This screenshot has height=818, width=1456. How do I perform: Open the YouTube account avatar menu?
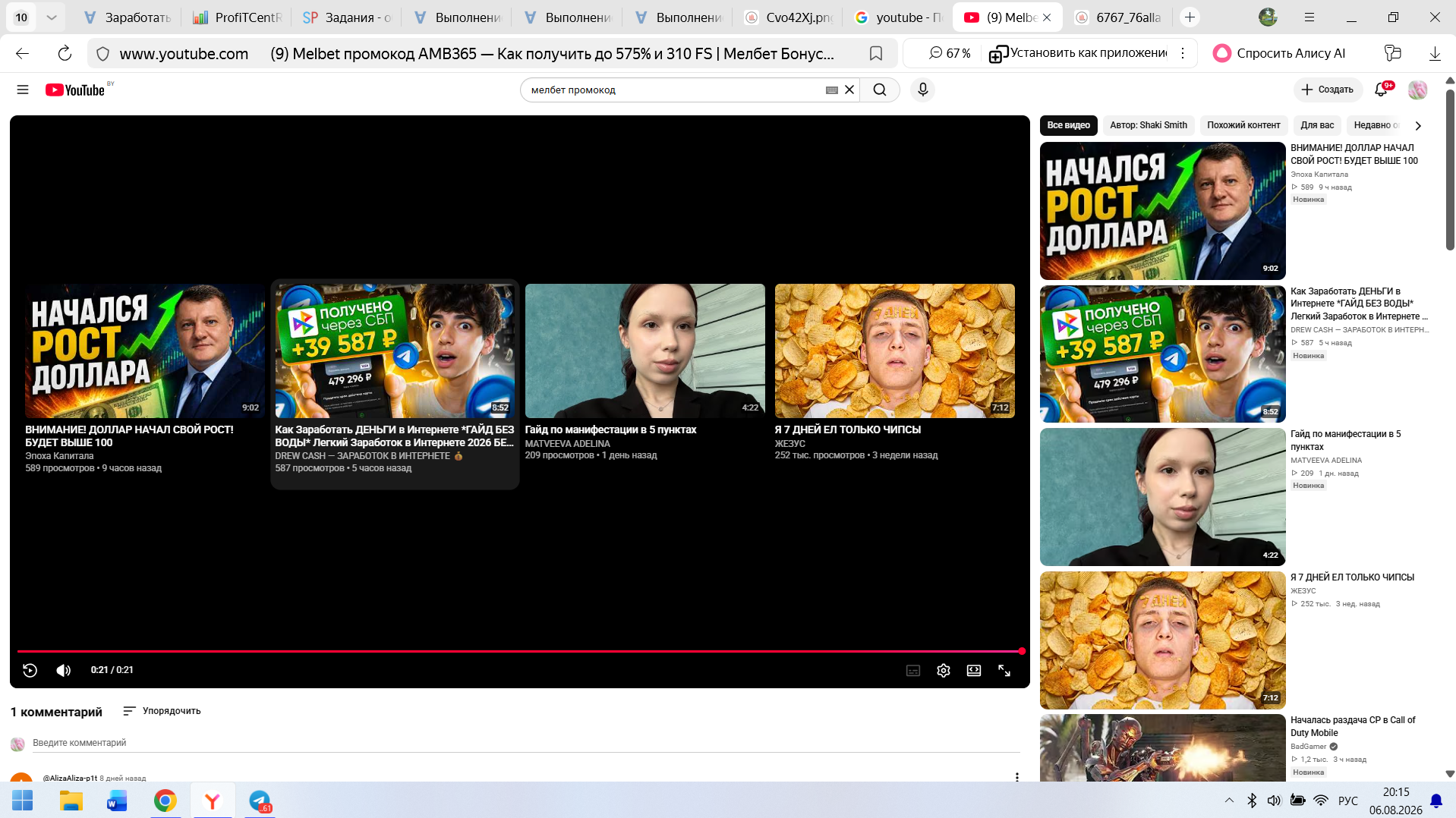point(1417,90)
